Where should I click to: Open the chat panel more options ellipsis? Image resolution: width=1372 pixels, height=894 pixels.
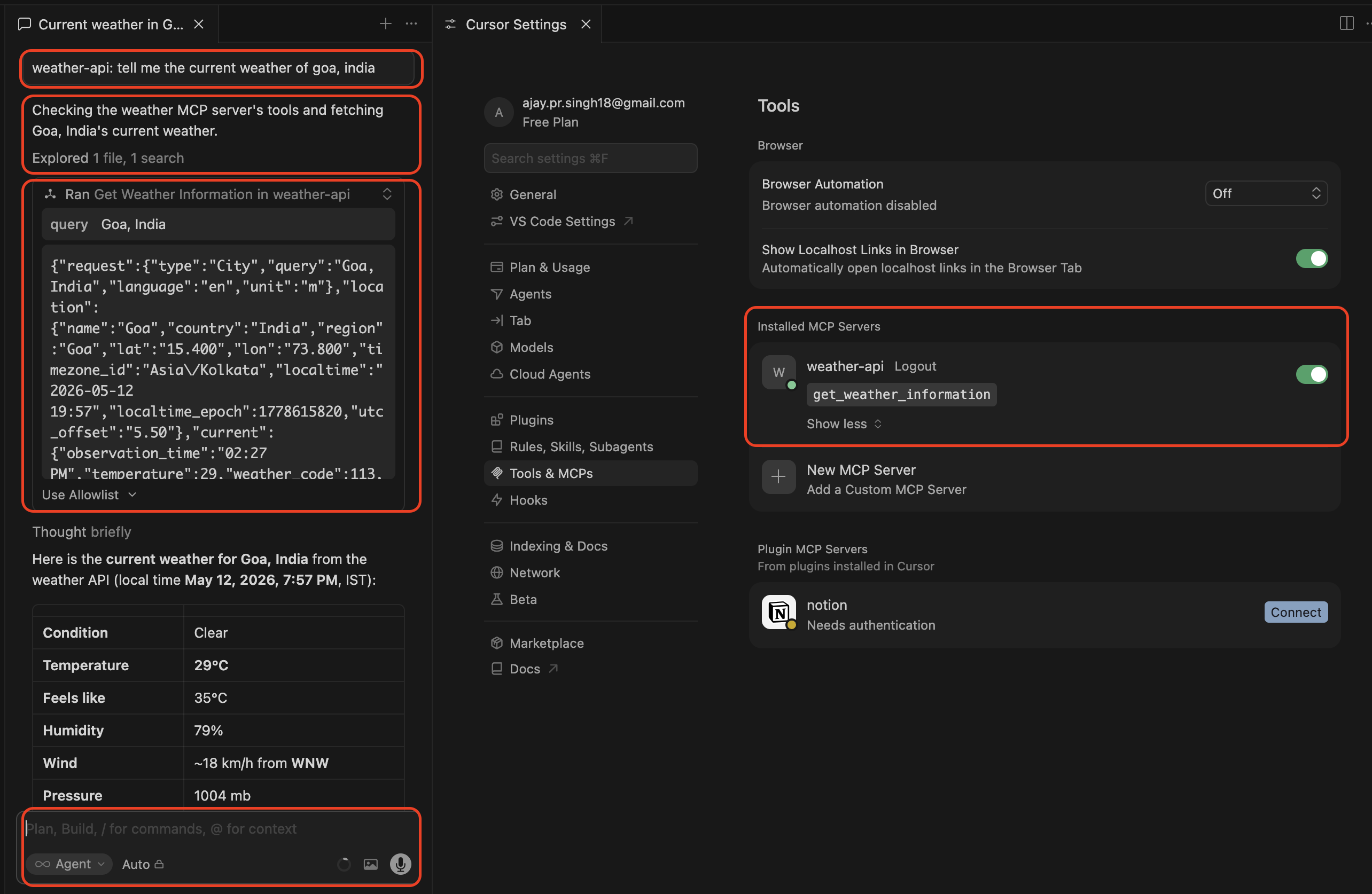(411, 23)
